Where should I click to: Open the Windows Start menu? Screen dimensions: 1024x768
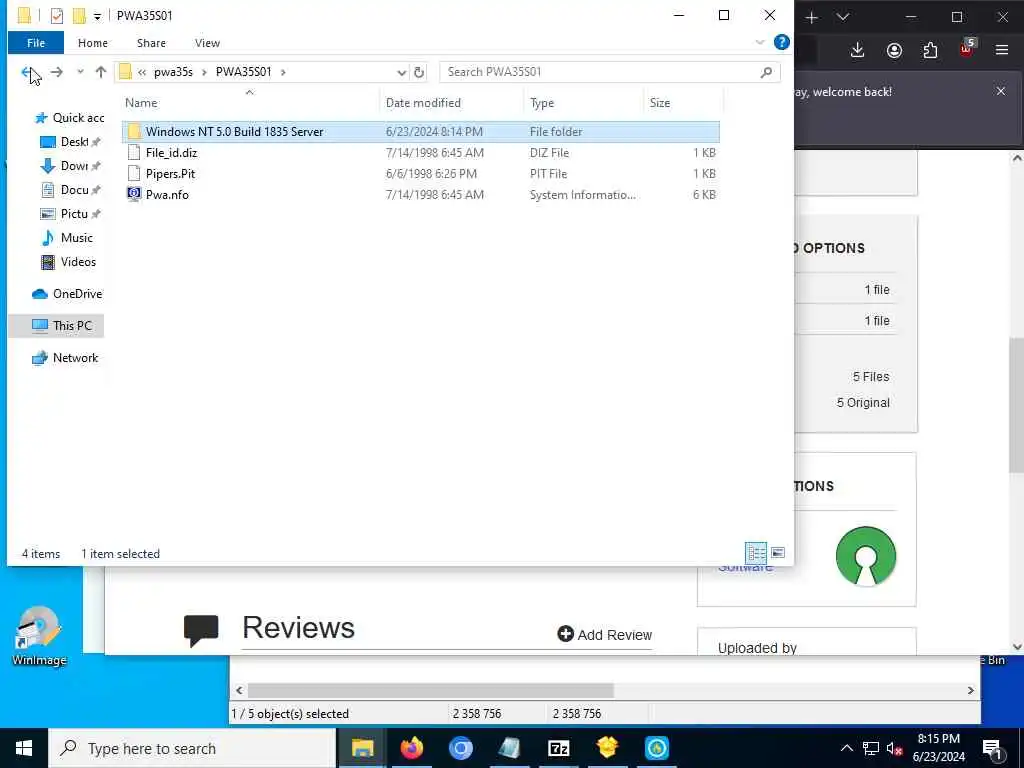[24, 748]
